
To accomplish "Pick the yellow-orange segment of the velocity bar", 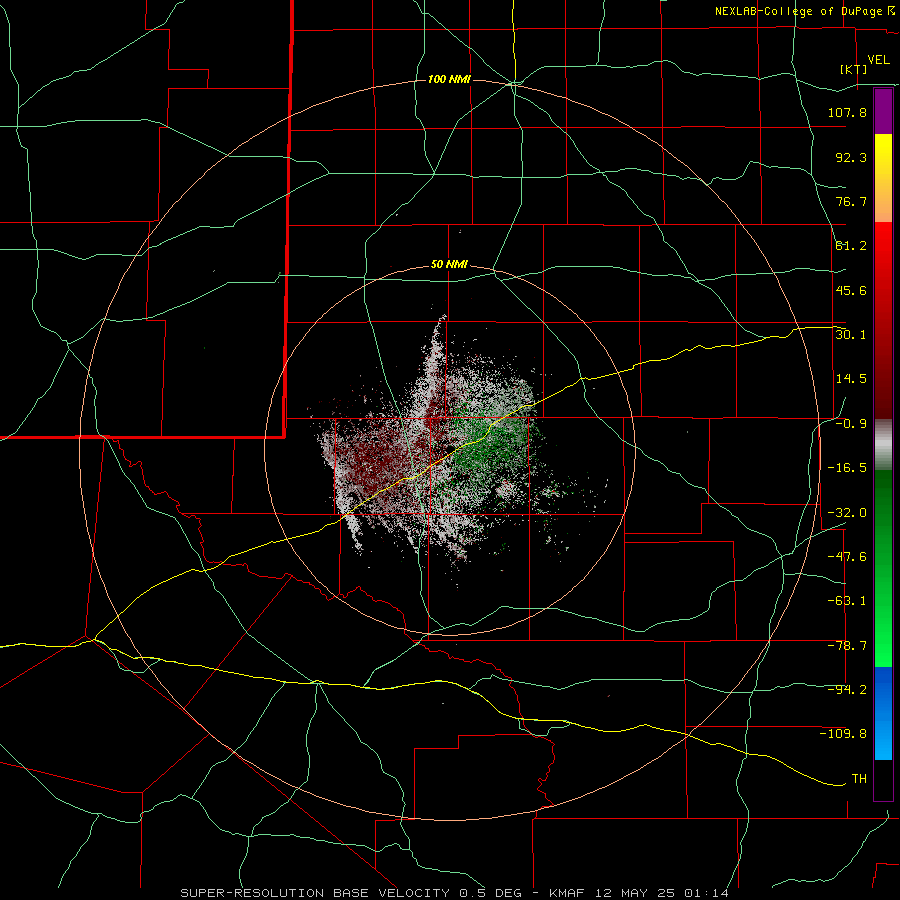I will [883, 178].
